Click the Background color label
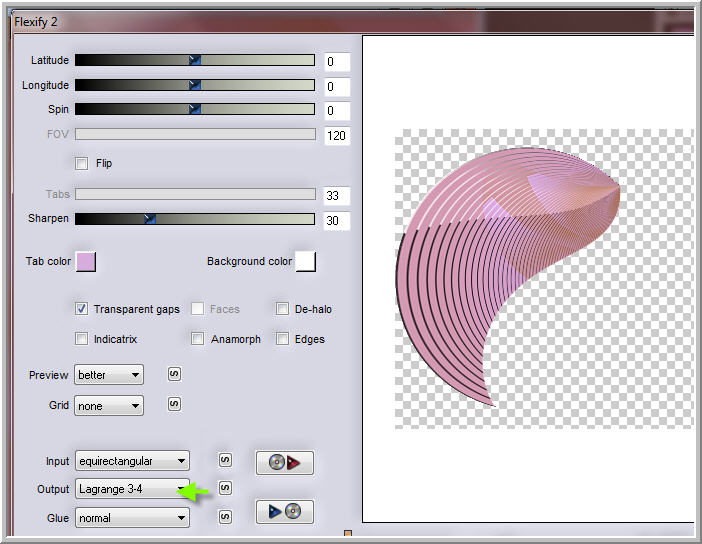 point(249,261)
